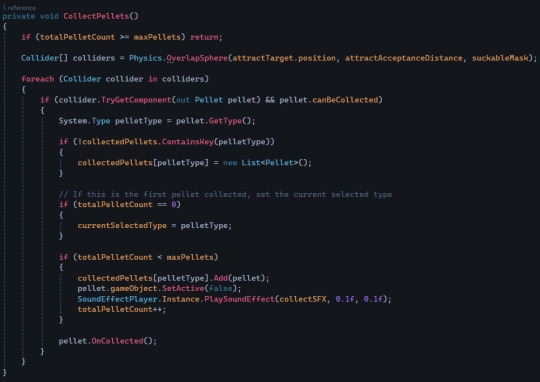The width and height of the screenshot is (540, 382).
Task: Select the maxPellets variable in the return line
Action: (x=157, y=37)
